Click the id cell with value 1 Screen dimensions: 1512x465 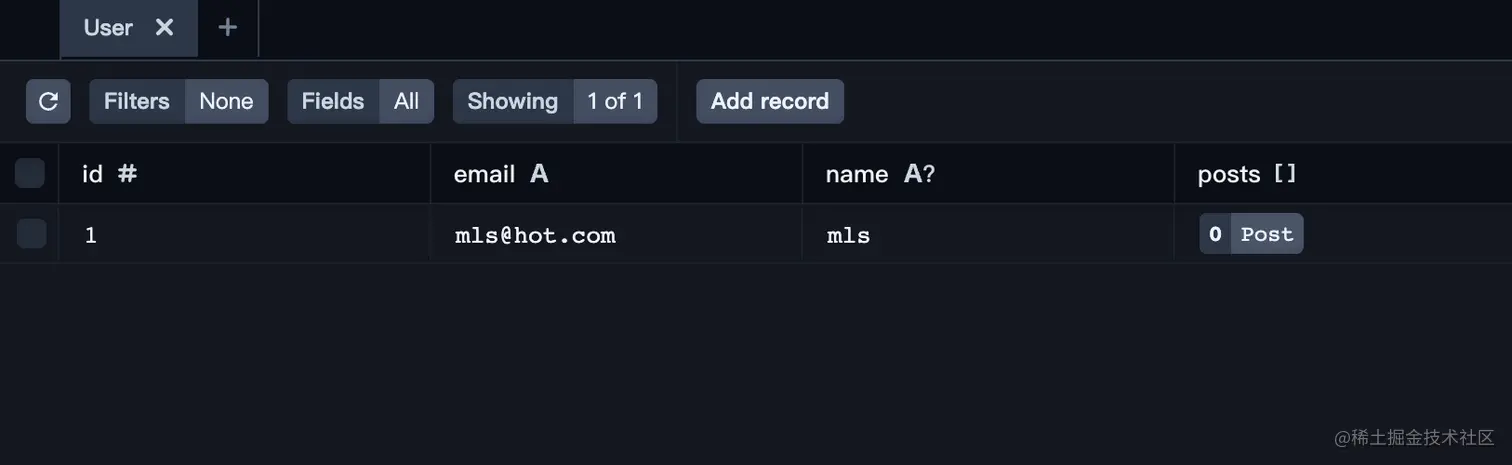[90, 236]
